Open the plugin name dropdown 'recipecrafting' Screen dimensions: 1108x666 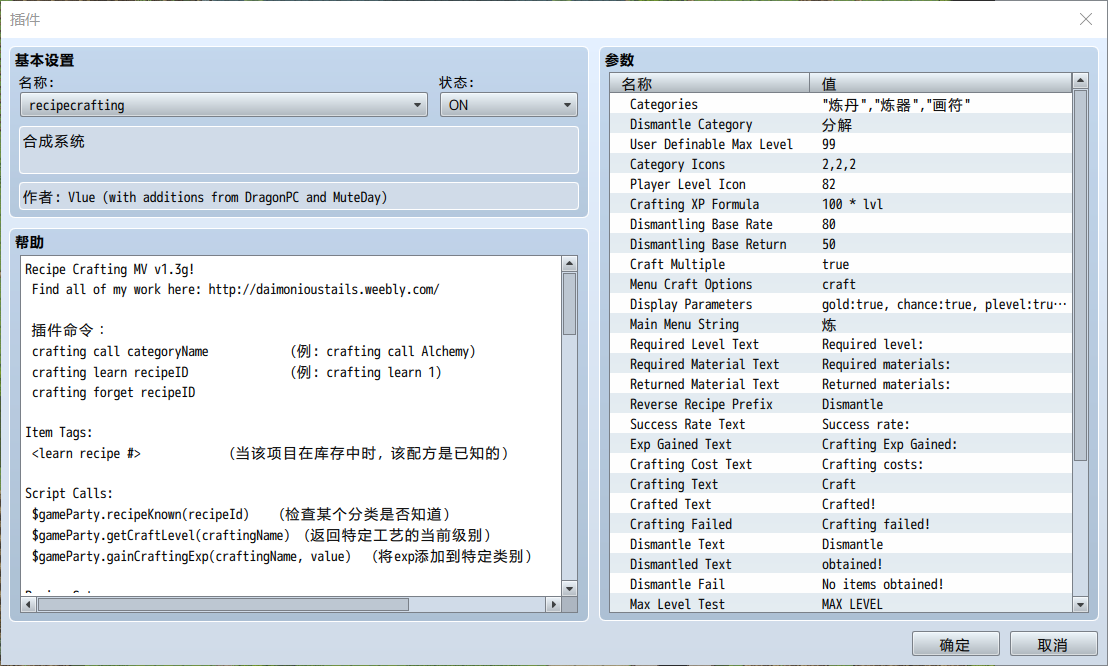click(x=223, y=105)
